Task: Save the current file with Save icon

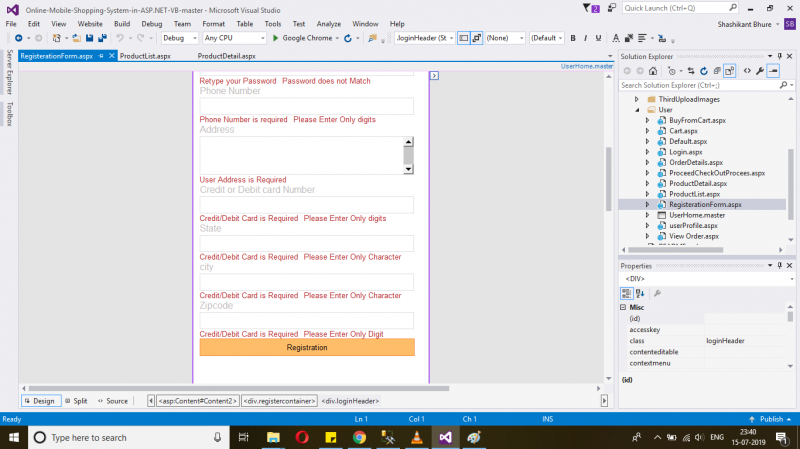Action: point(89,38)
